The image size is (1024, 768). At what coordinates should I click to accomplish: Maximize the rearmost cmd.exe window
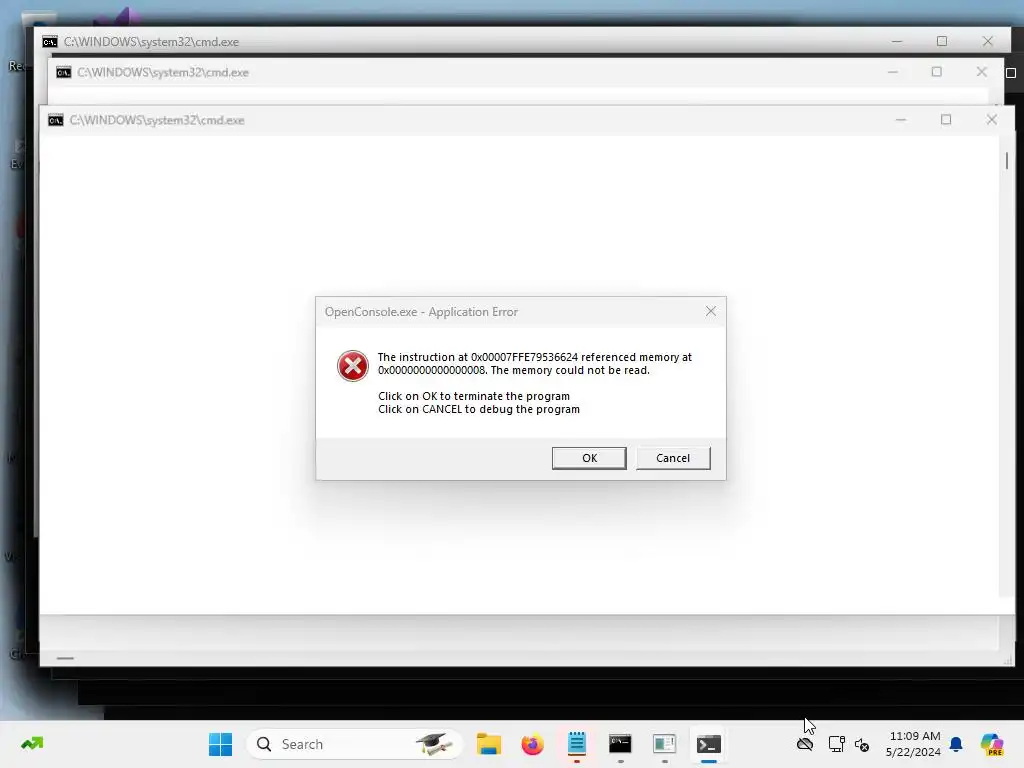[942, 41]
